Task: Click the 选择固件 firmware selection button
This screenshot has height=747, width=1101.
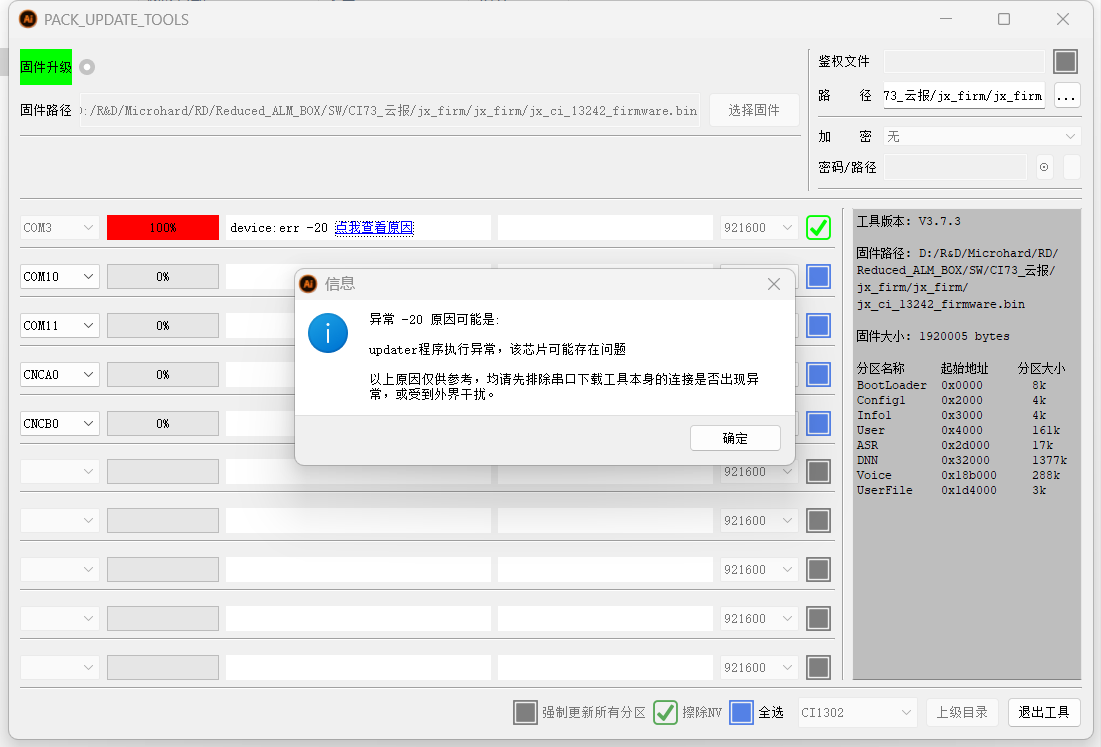Action: coord(753,110)
